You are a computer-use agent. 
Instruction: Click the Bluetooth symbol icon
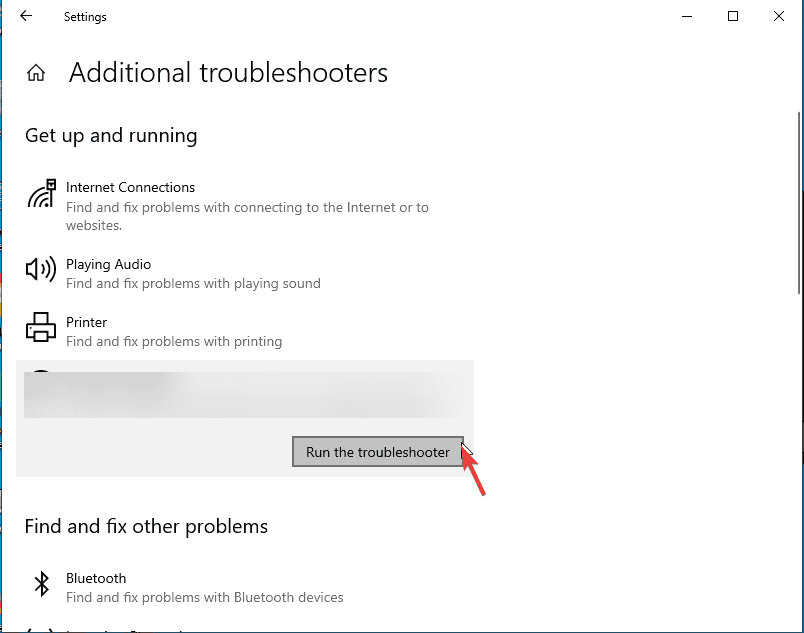point(42,584)
